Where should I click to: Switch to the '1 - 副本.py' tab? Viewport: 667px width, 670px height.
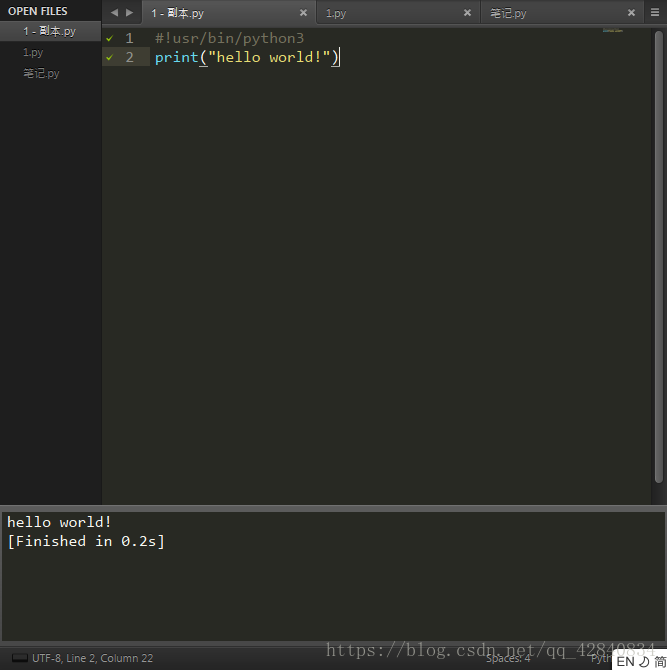click(229, 13)
